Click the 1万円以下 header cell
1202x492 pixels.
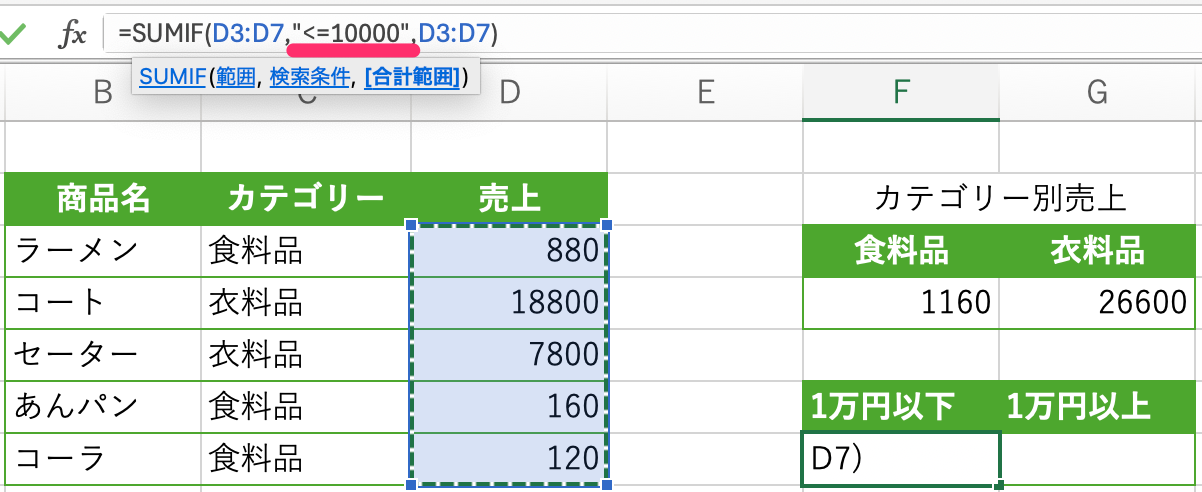(x=901, y=406)
